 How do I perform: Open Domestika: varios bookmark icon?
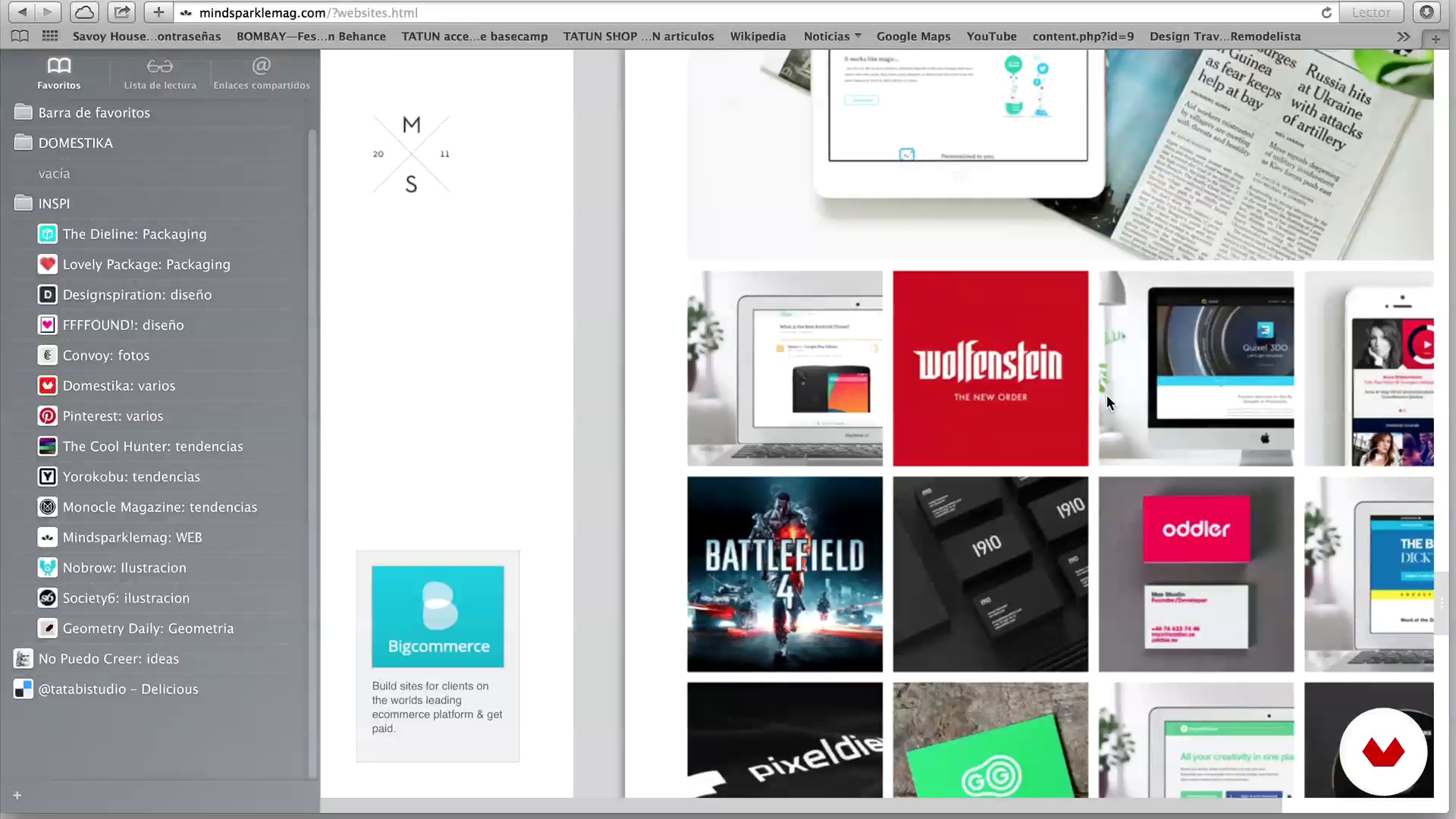click(x=47, y=385)
